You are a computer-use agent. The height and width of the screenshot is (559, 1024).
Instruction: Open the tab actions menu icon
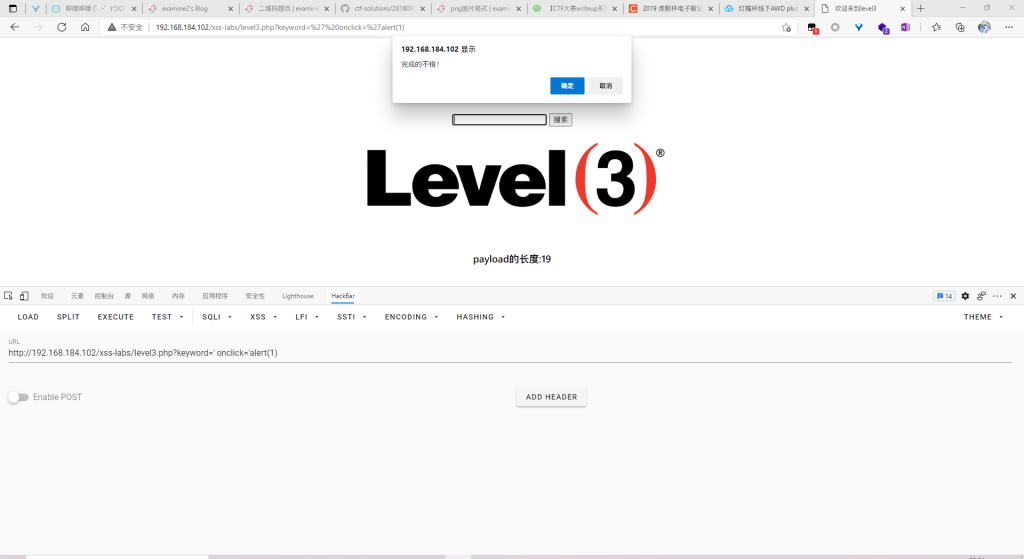(x=12, y=8)
